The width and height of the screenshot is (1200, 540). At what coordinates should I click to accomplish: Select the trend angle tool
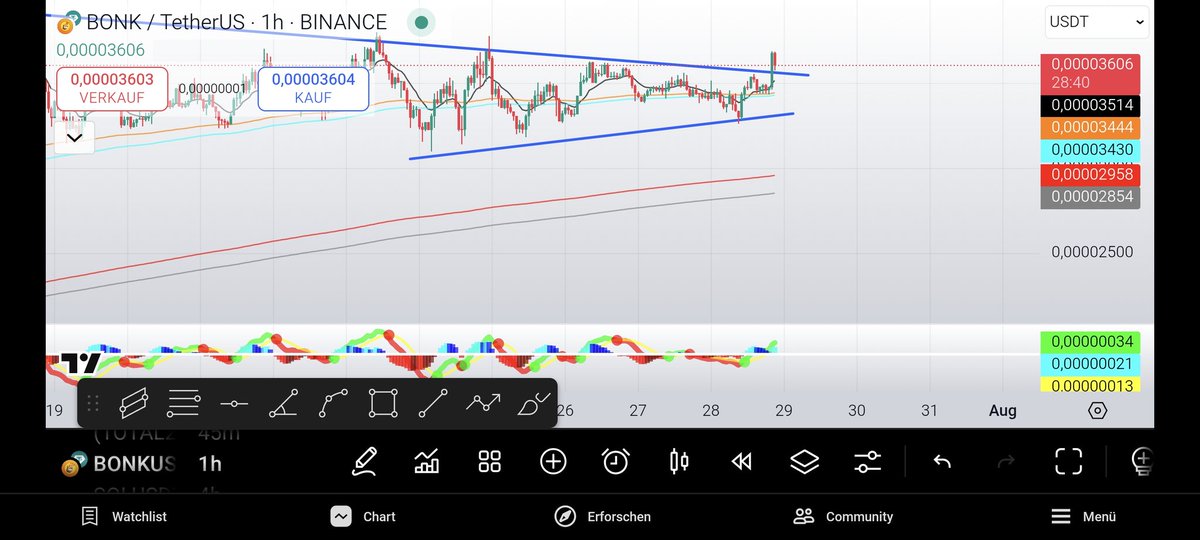coord(284,404)
